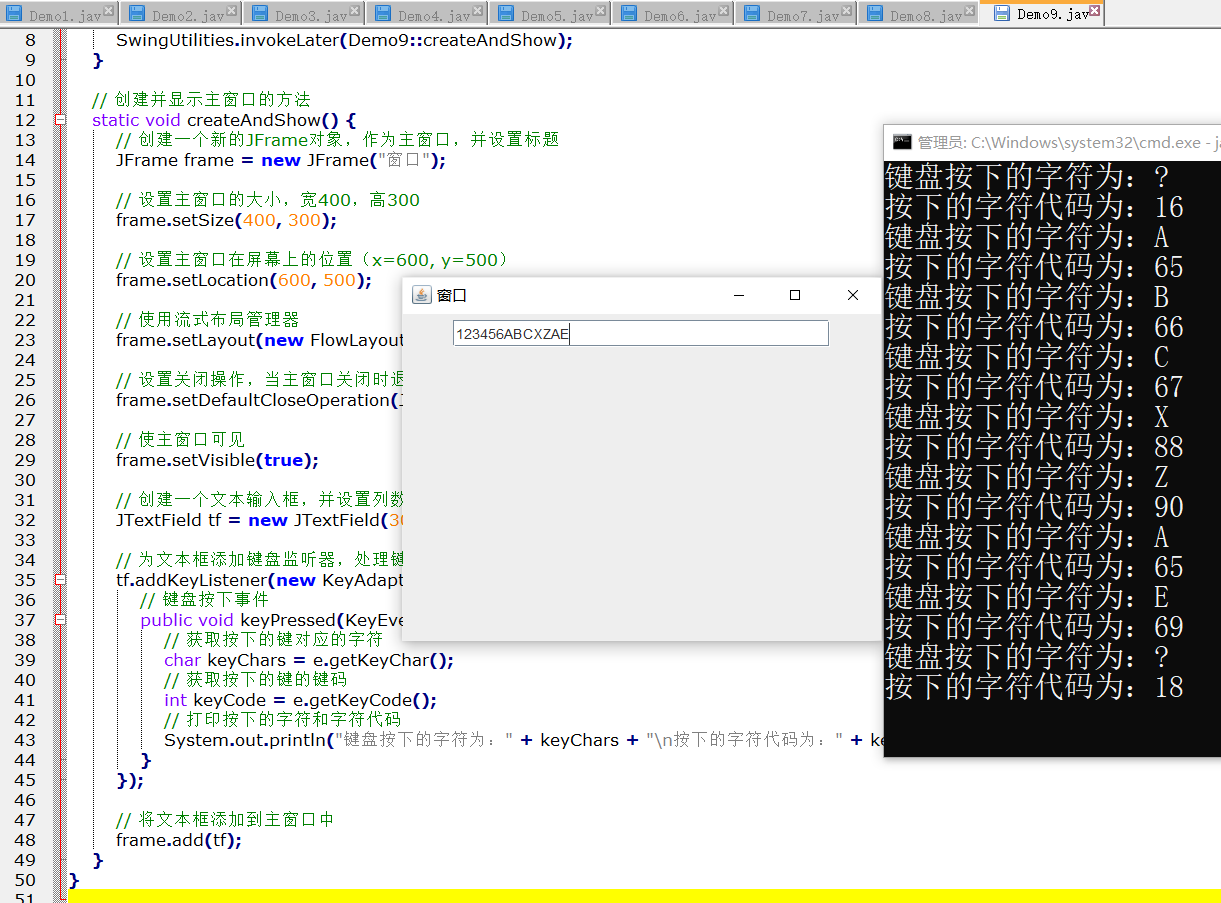Viewport: 1221px width, 903px height.
Task: Click the Demo9.java tab's save-state icon
Action: (1001, 14)
